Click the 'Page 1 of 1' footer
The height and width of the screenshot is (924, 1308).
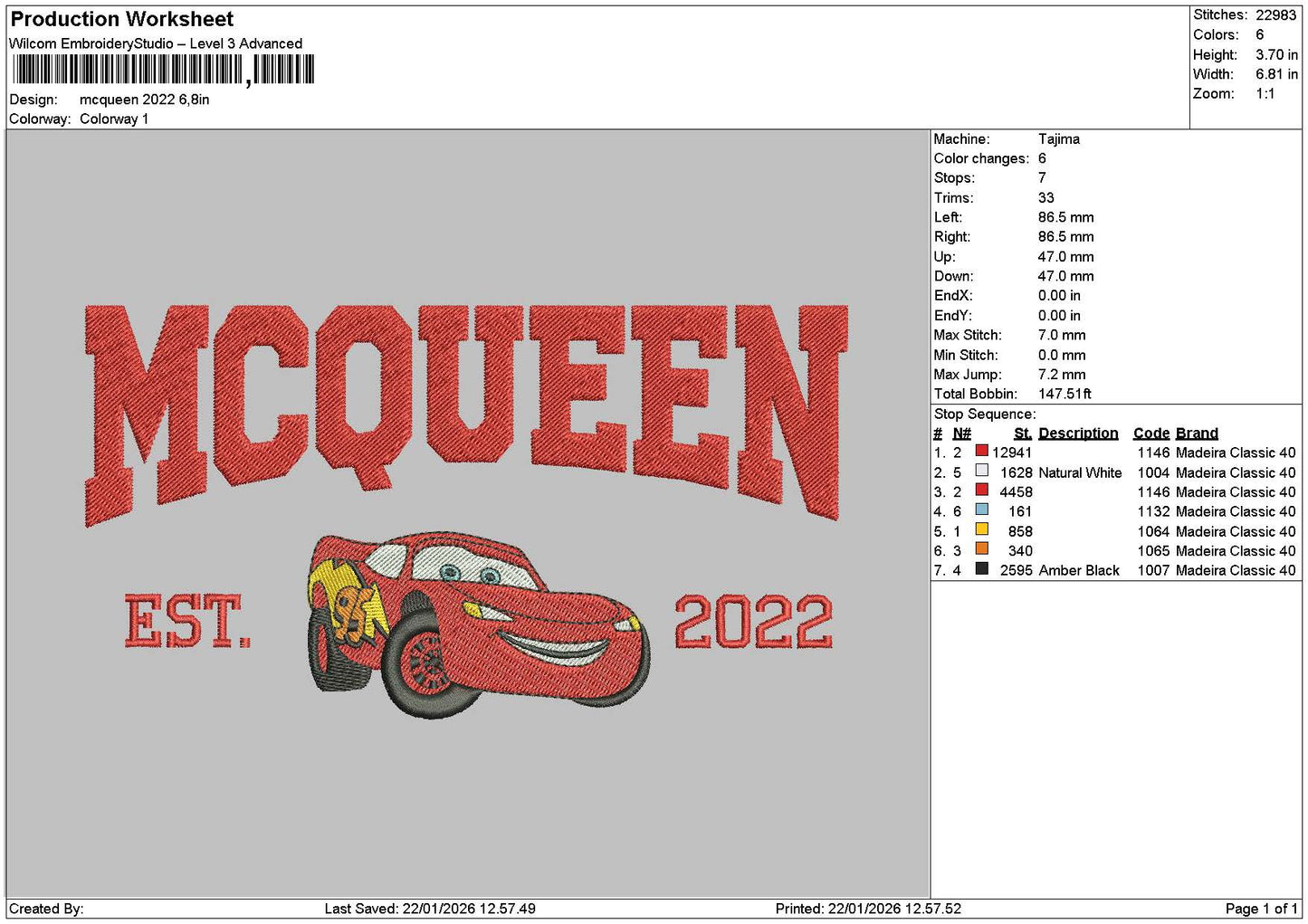click(1261, 909)
